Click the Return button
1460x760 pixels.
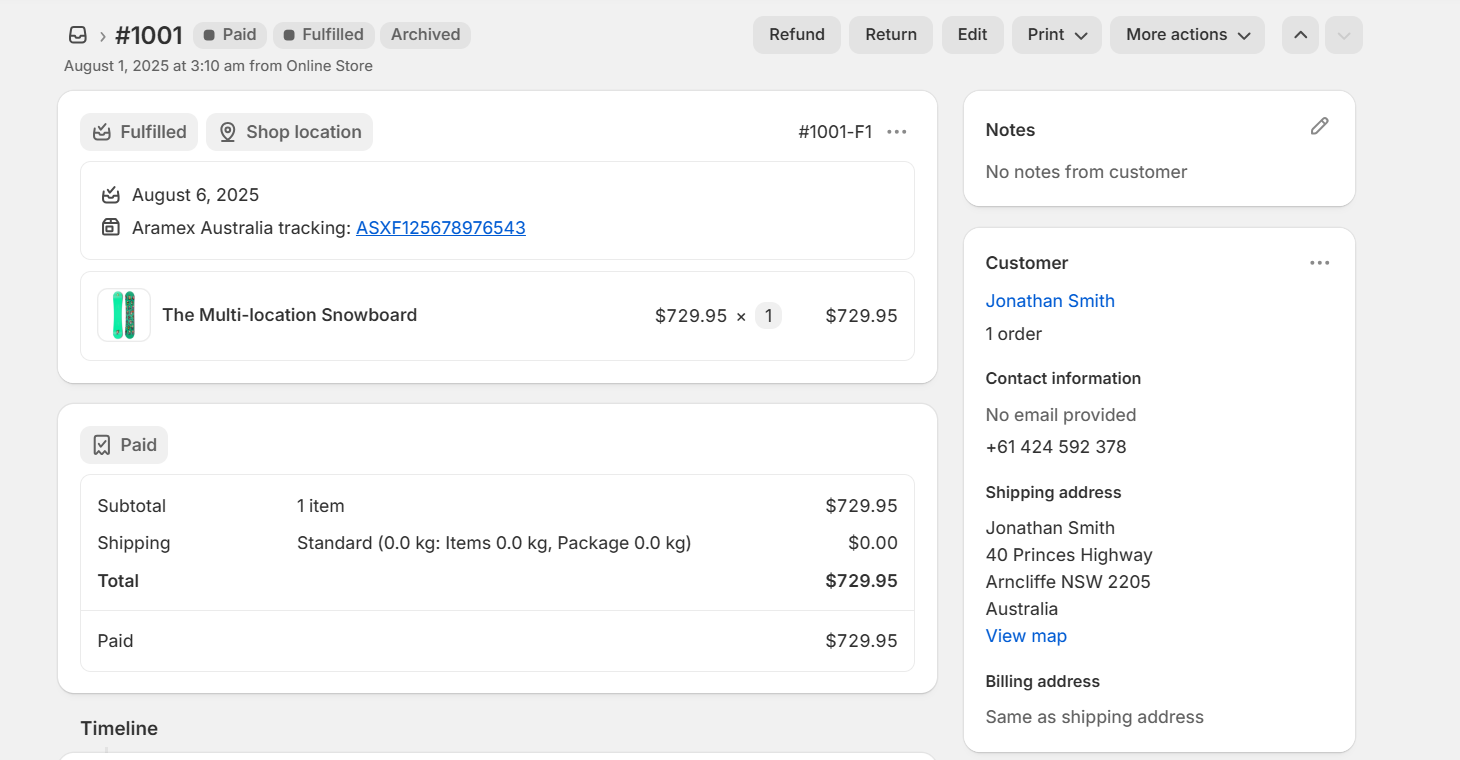[890, 35]
